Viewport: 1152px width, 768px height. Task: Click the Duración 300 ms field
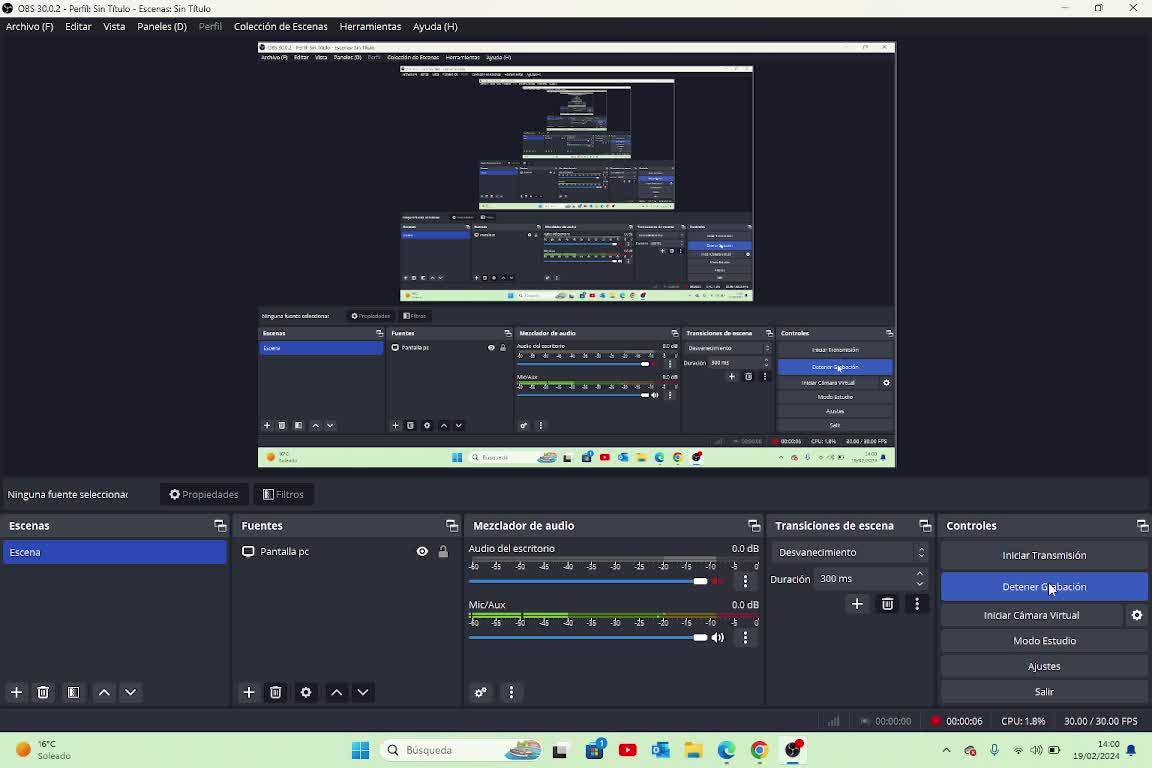tap(863, 578)
